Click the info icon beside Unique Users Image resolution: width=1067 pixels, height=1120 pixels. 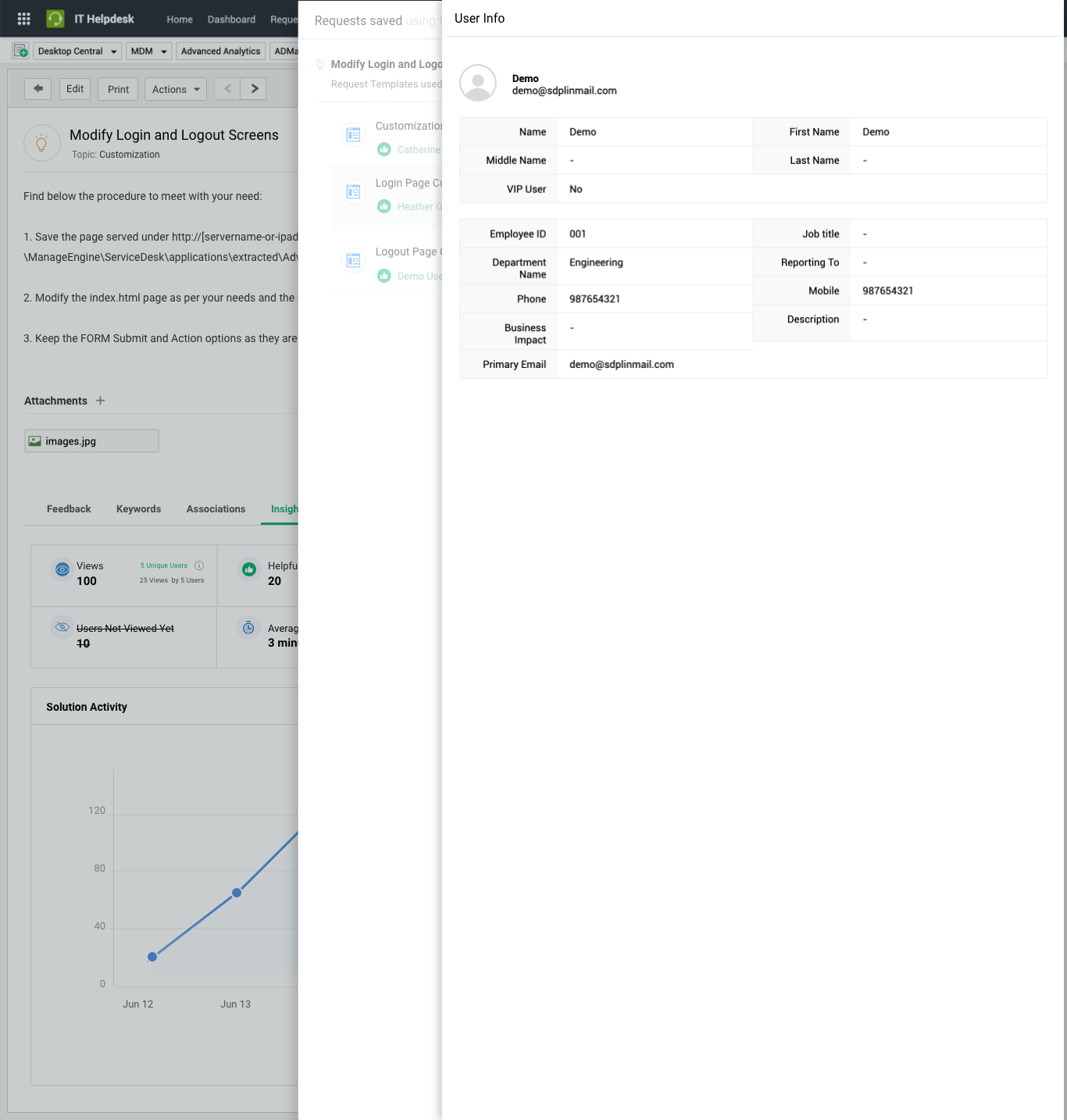click(x=199, y=565)
